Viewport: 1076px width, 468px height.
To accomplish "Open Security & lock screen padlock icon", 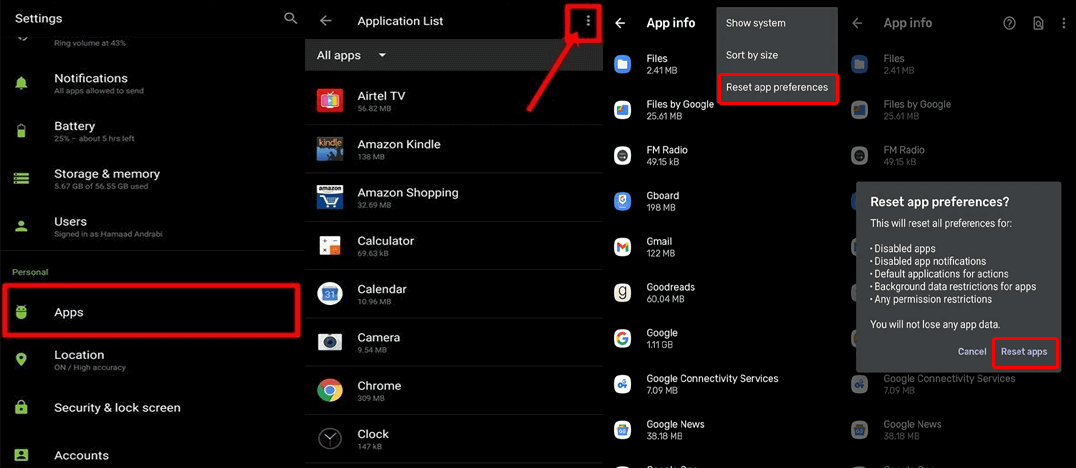I will (x=21, y=407).
